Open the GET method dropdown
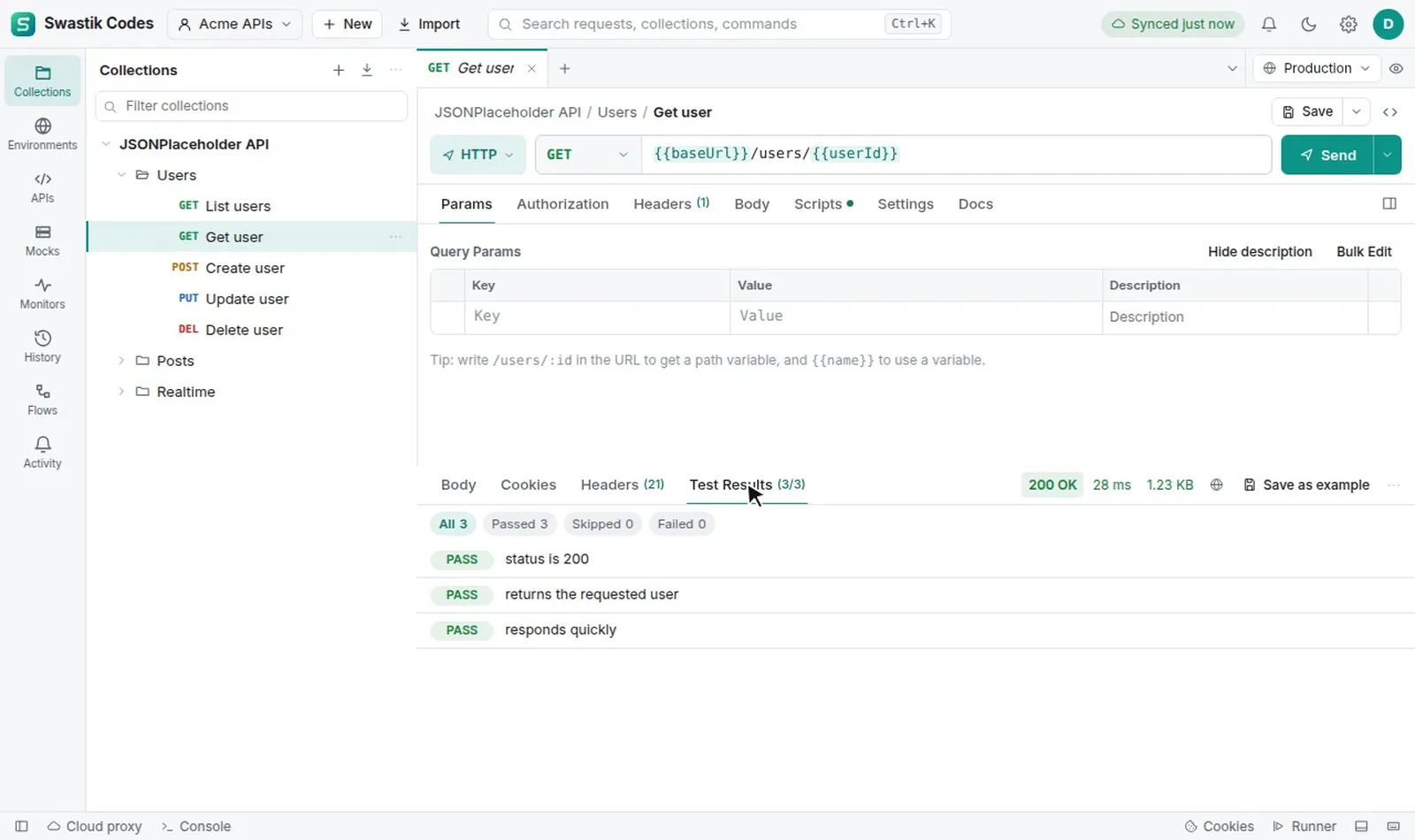1415x840 pixels. pyautogui.click(x=588, y=154)
